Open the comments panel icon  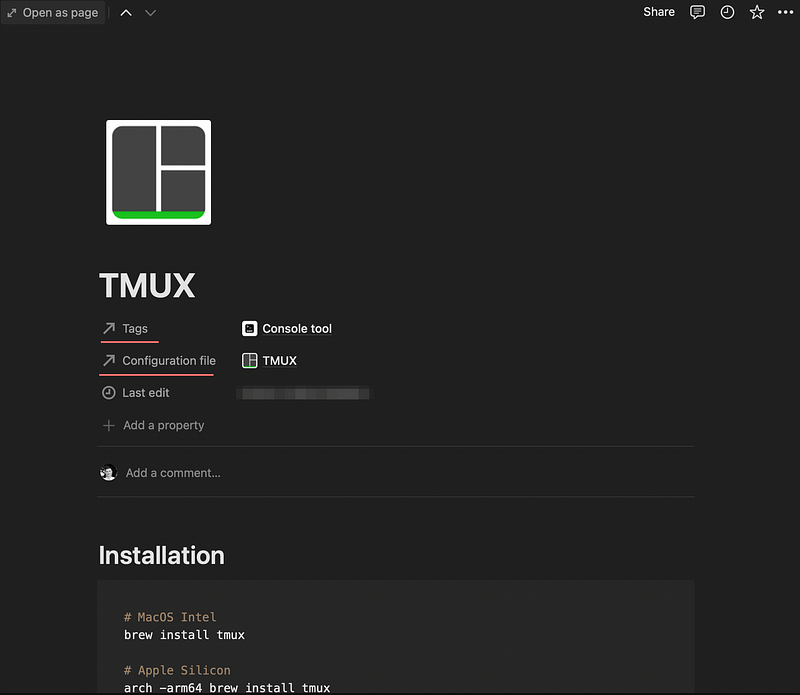697,12
